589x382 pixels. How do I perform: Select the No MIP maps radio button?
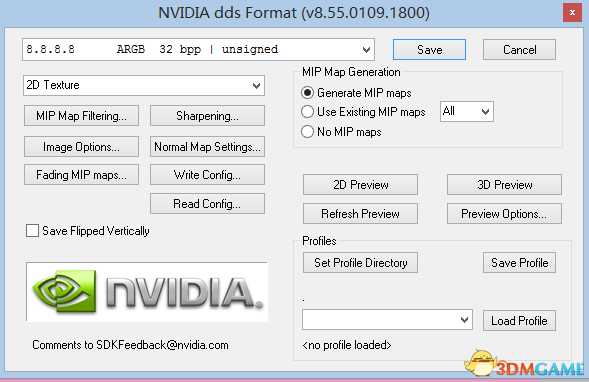click(307, 131)
